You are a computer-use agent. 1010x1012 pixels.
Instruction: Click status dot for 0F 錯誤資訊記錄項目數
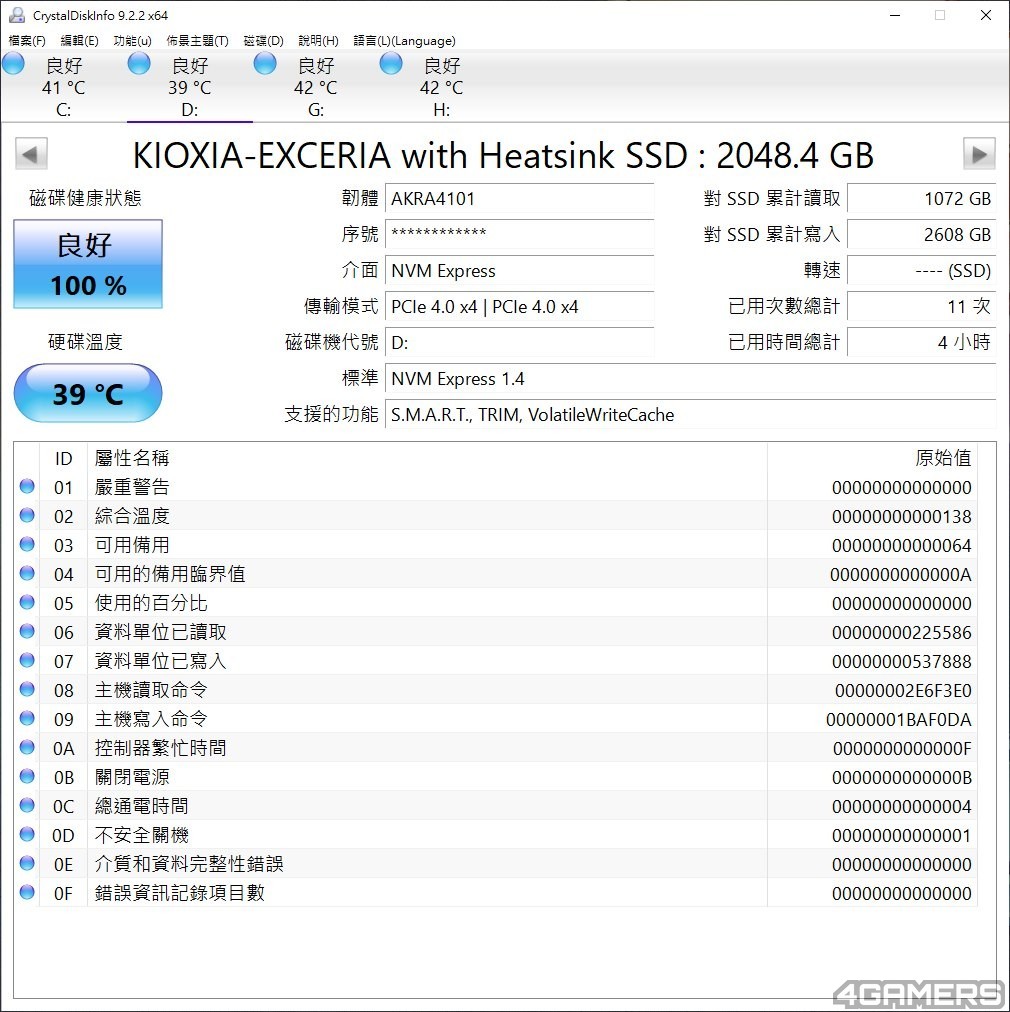[x=27, y=892]
